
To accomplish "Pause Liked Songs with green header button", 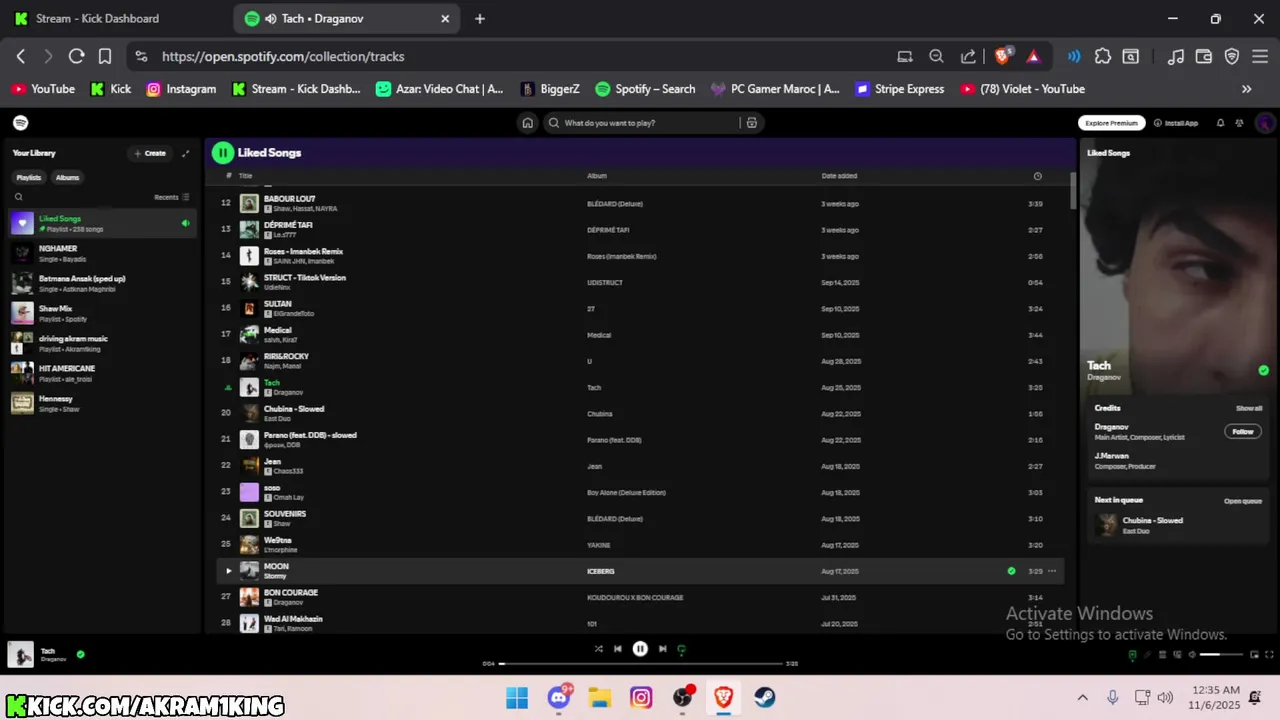I will (223, 153).
